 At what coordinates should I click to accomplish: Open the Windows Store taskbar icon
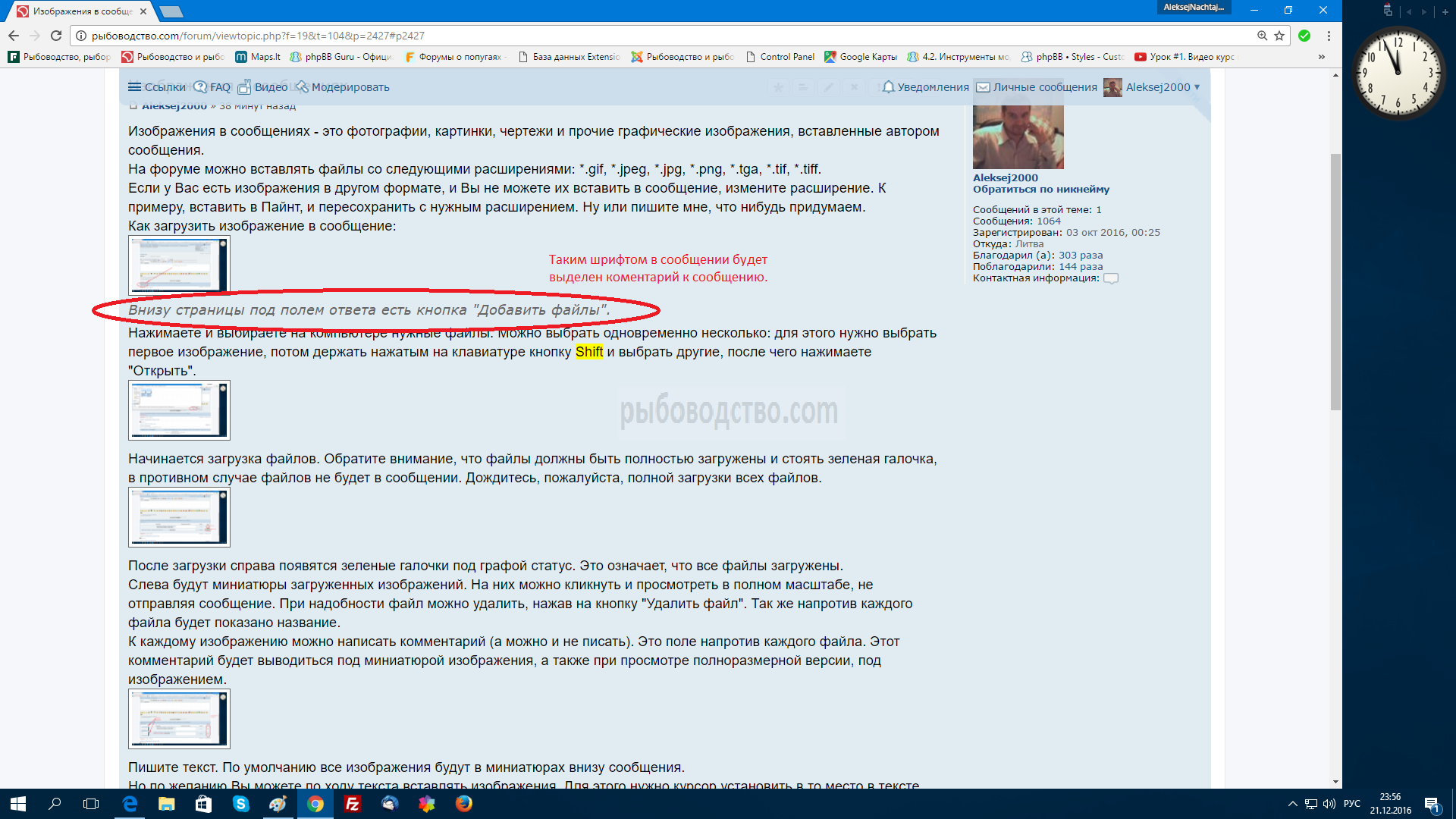[203, 804]
